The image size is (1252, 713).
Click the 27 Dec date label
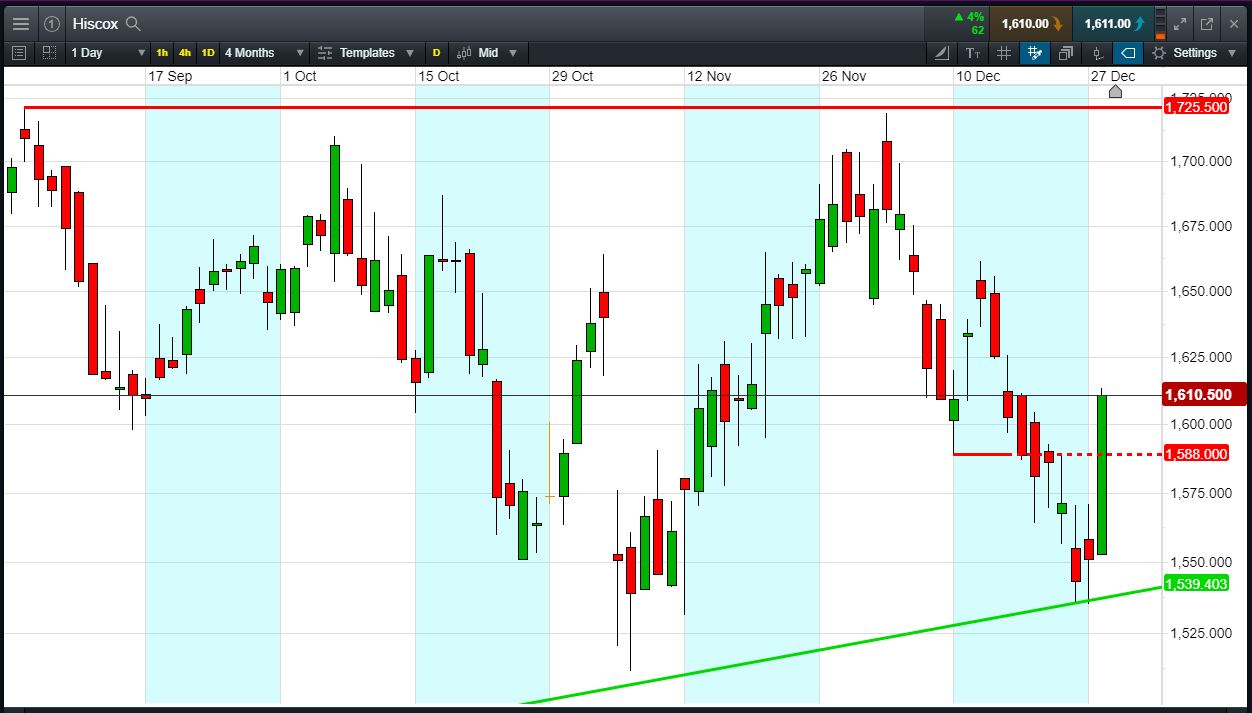tap(1113, 76)
